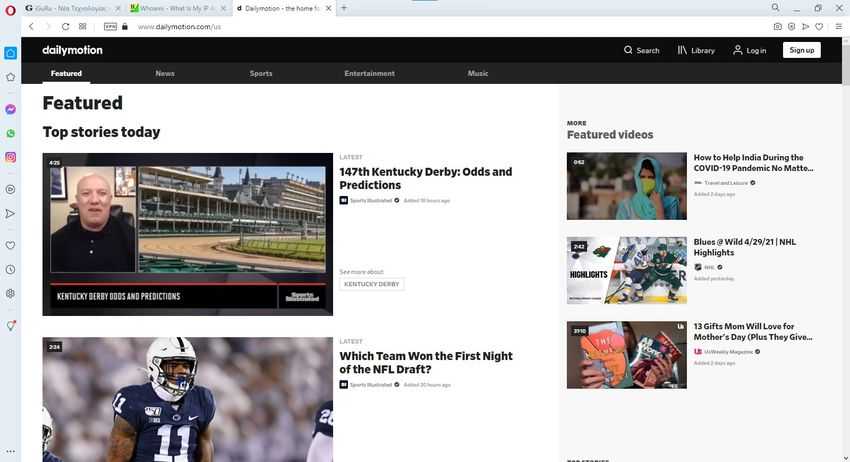Screen dimensions: 850x462
Task: Open the Library page
Action: coord(696,50)
